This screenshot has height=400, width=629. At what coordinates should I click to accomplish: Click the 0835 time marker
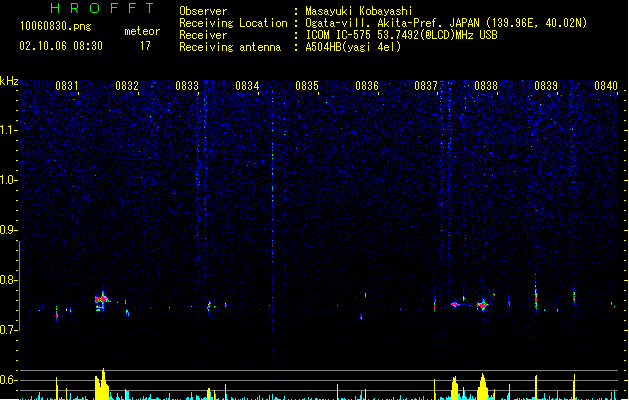(307, 86)
